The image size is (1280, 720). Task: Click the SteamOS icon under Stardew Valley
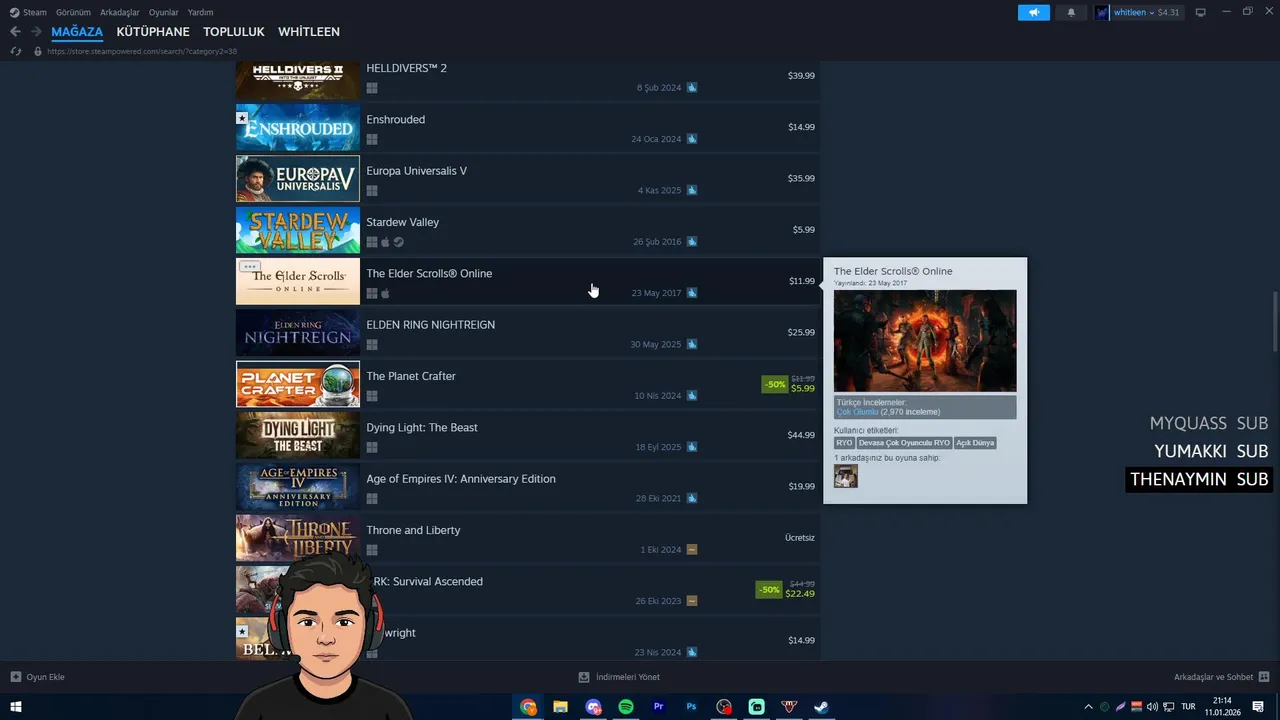(398, 242)
